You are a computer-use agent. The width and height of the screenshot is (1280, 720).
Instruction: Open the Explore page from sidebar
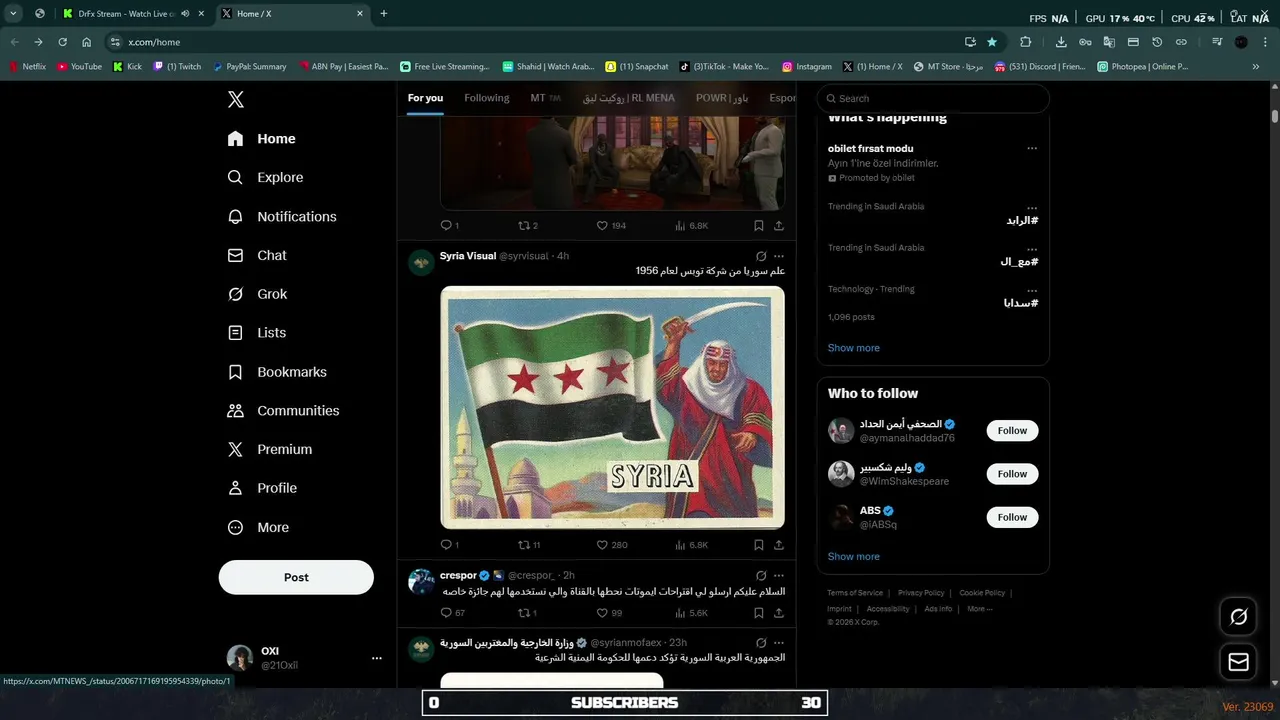point(266,177)
